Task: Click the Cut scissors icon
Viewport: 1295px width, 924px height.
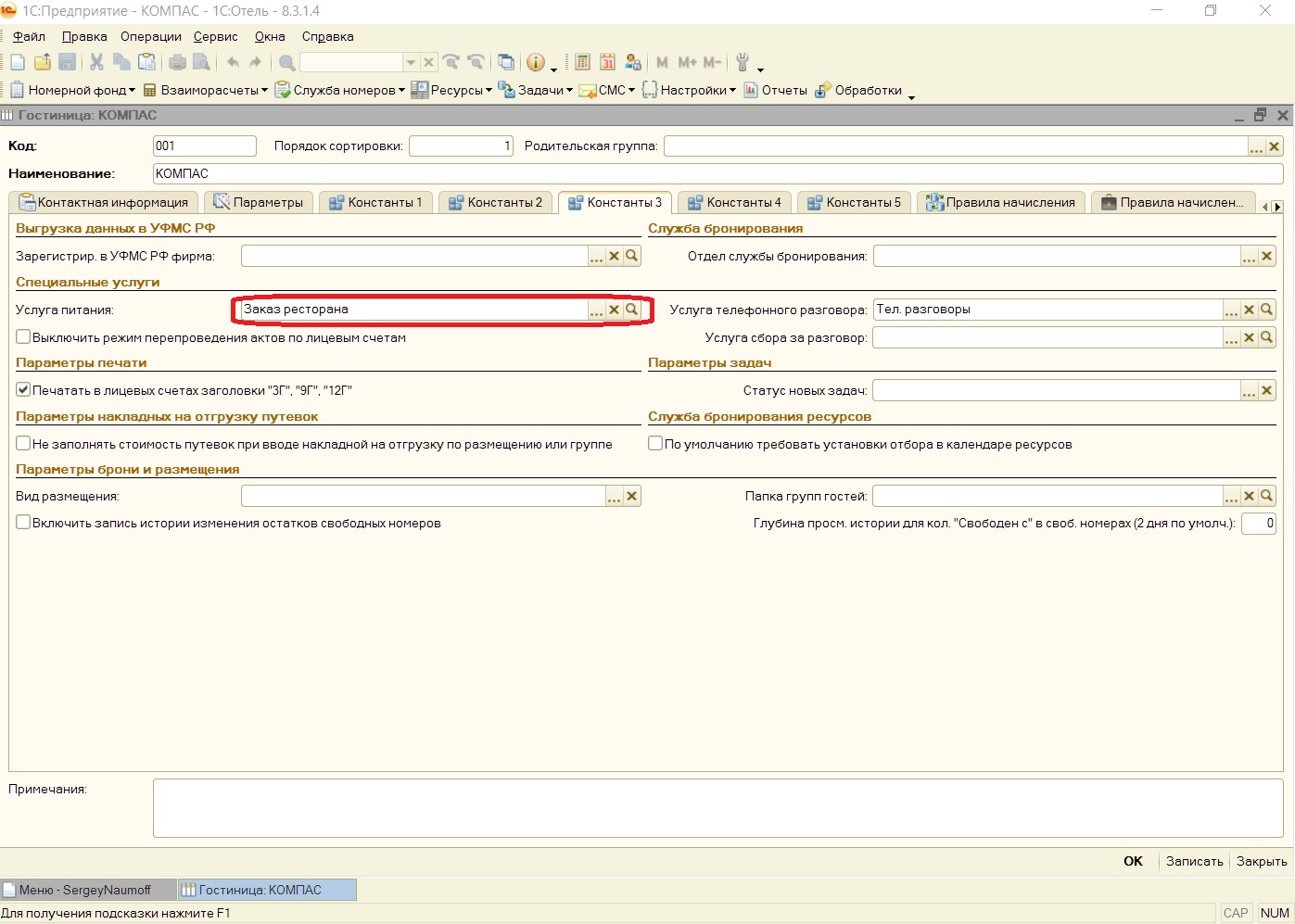Action: point(96,62)
